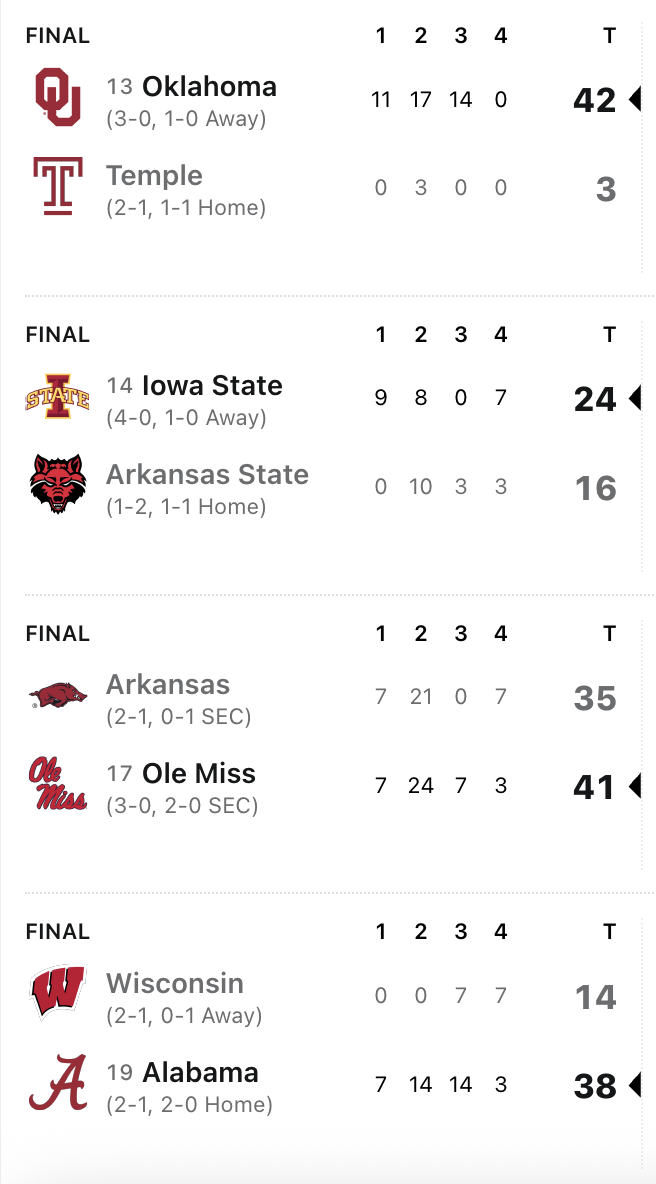This screenshot has height=1184, width=656.
Task: Open the Oklahoma team page link
Action: pos(209,87)
